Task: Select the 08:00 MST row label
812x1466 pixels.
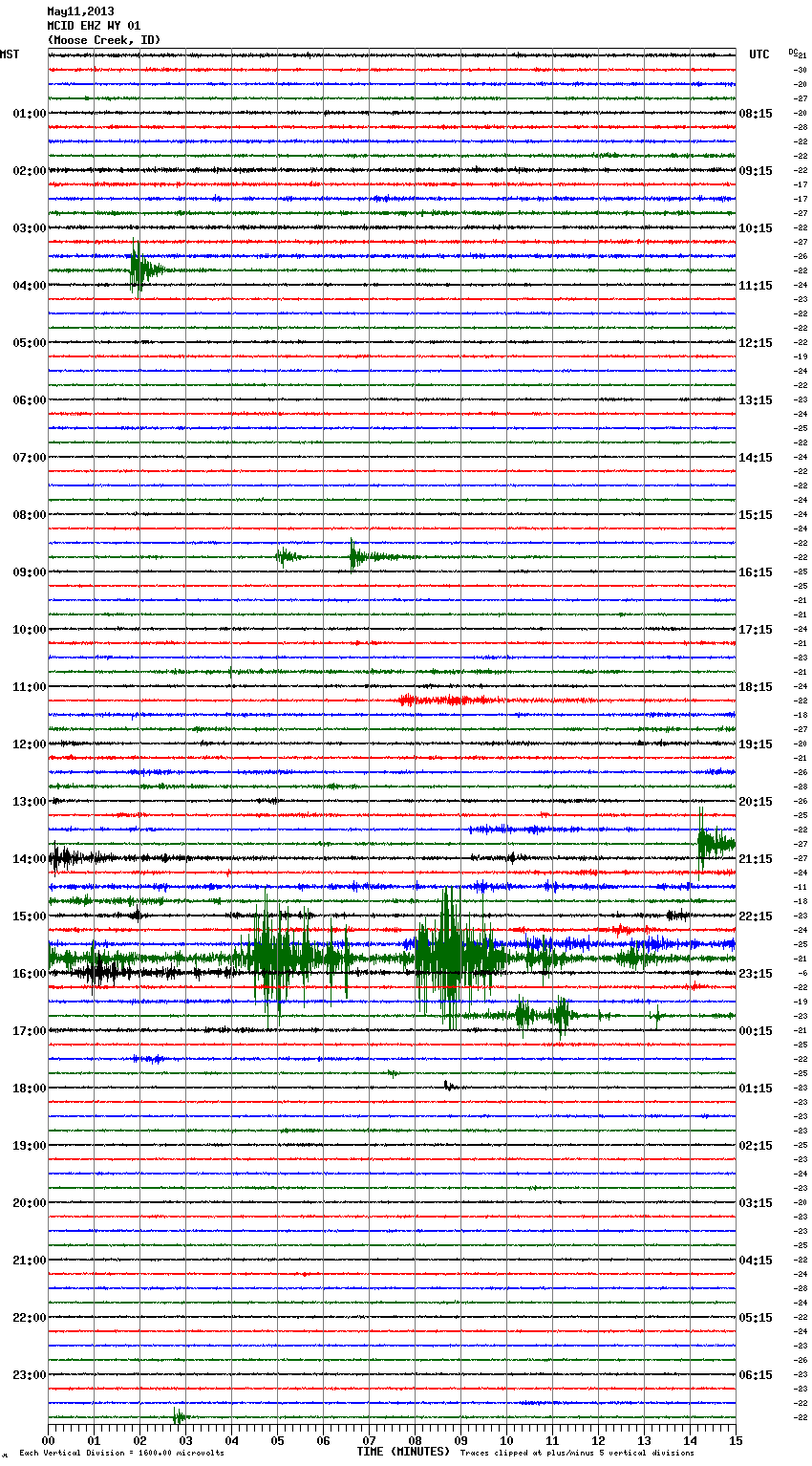Action: click(x=30, y=515)
